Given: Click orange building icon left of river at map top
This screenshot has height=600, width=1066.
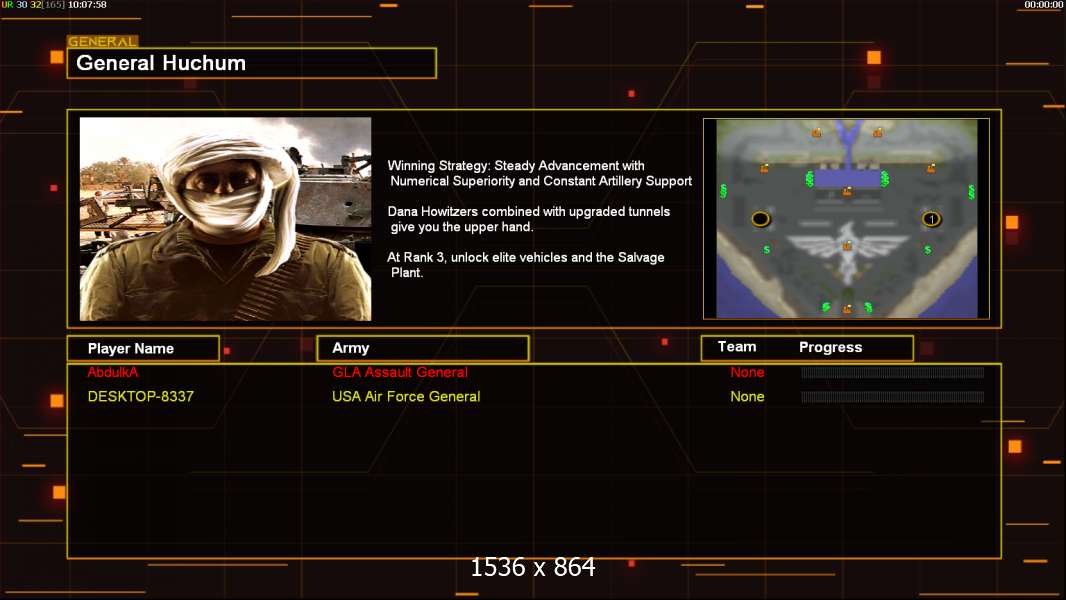Looking at the screenshot, I should pos(816,133).
